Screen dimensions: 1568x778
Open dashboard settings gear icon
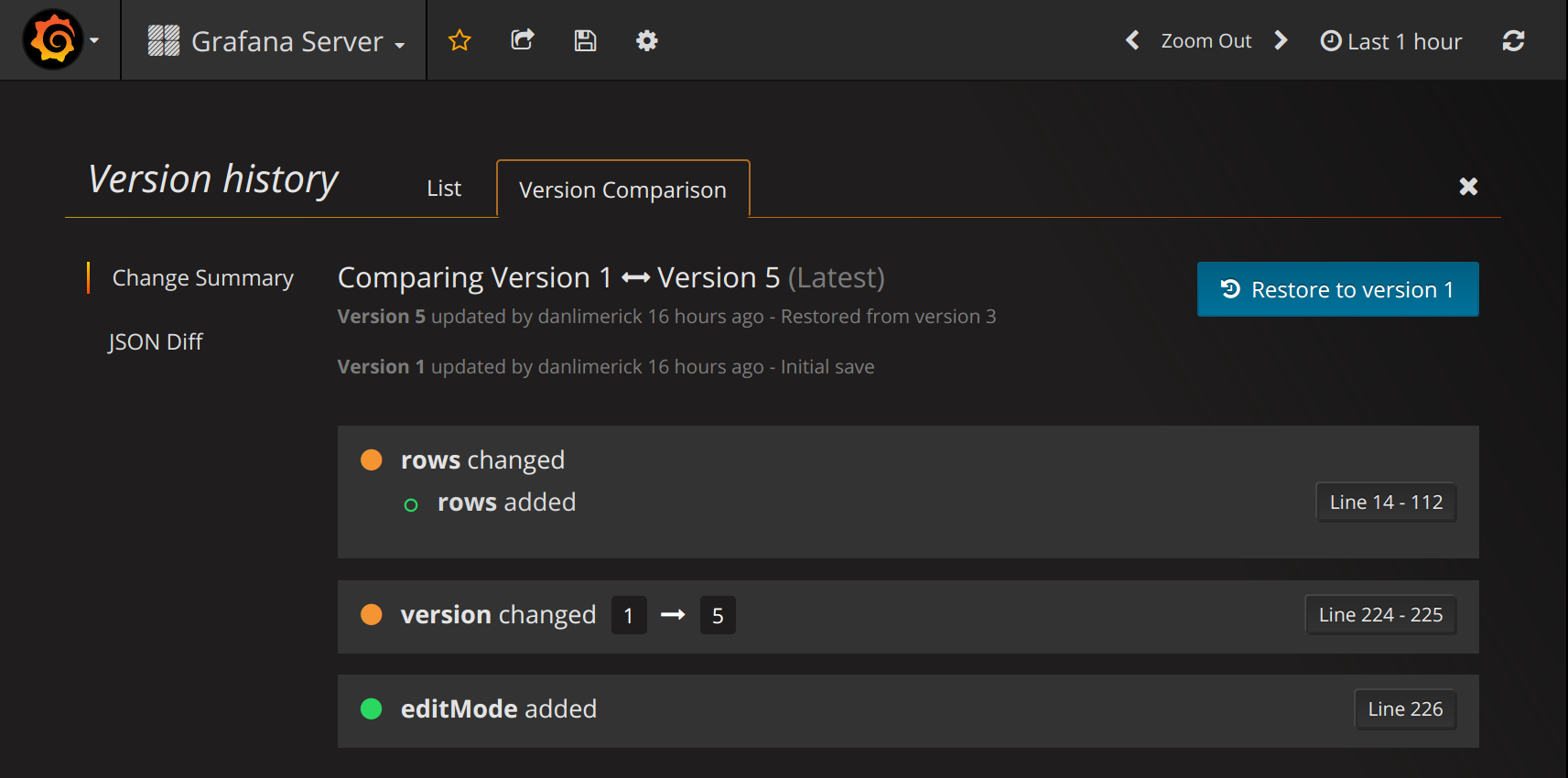(647, 40)
